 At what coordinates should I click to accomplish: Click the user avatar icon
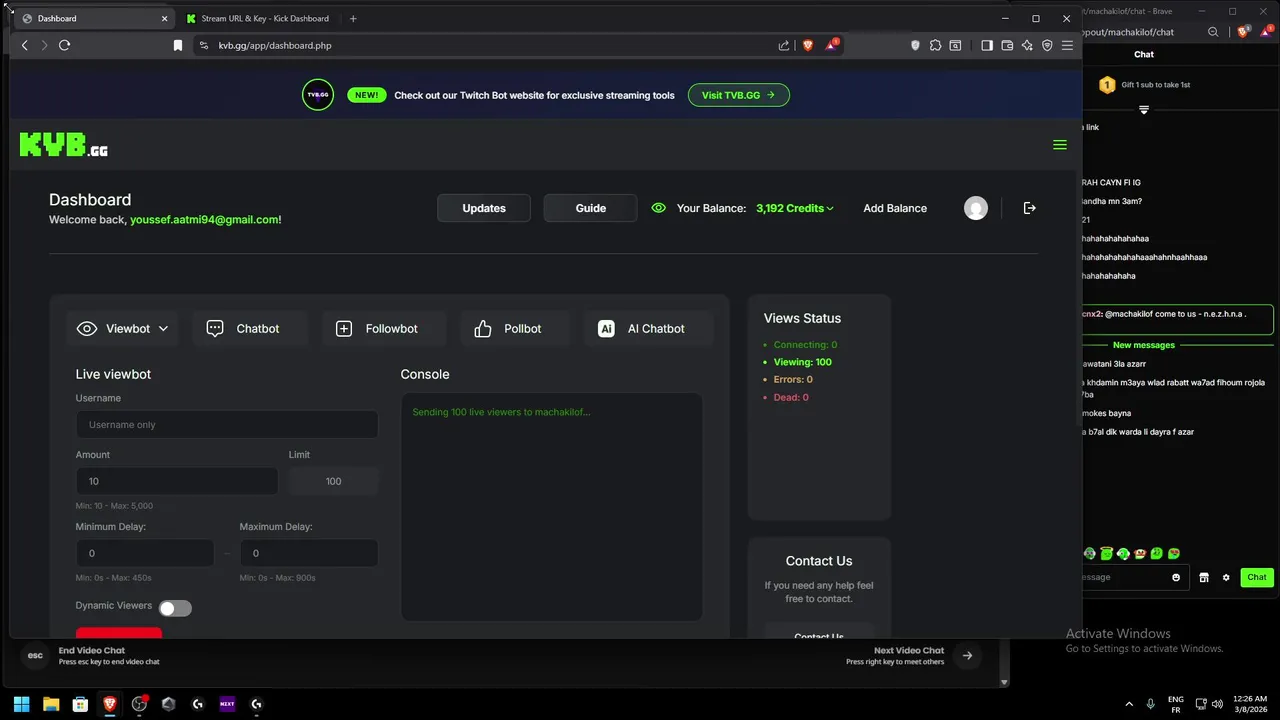pyautogui.click(x=976, y=208)
